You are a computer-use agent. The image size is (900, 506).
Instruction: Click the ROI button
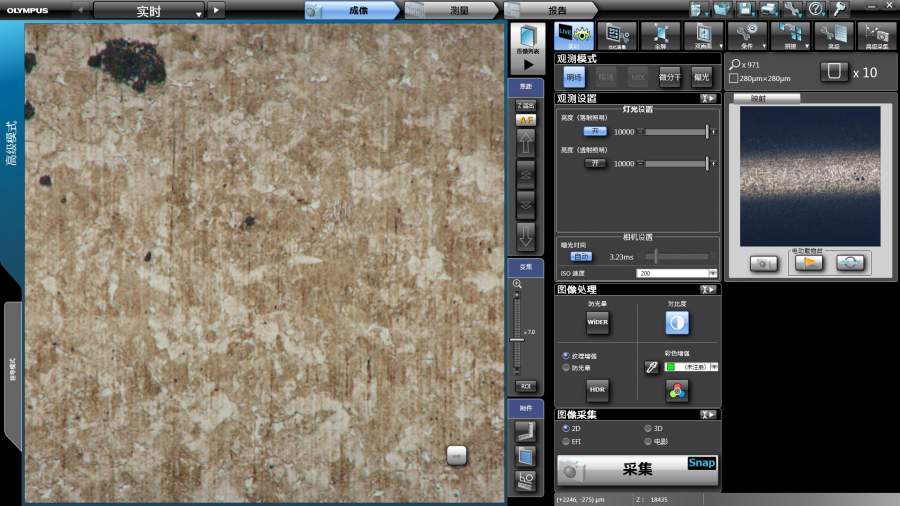point(526,386)
